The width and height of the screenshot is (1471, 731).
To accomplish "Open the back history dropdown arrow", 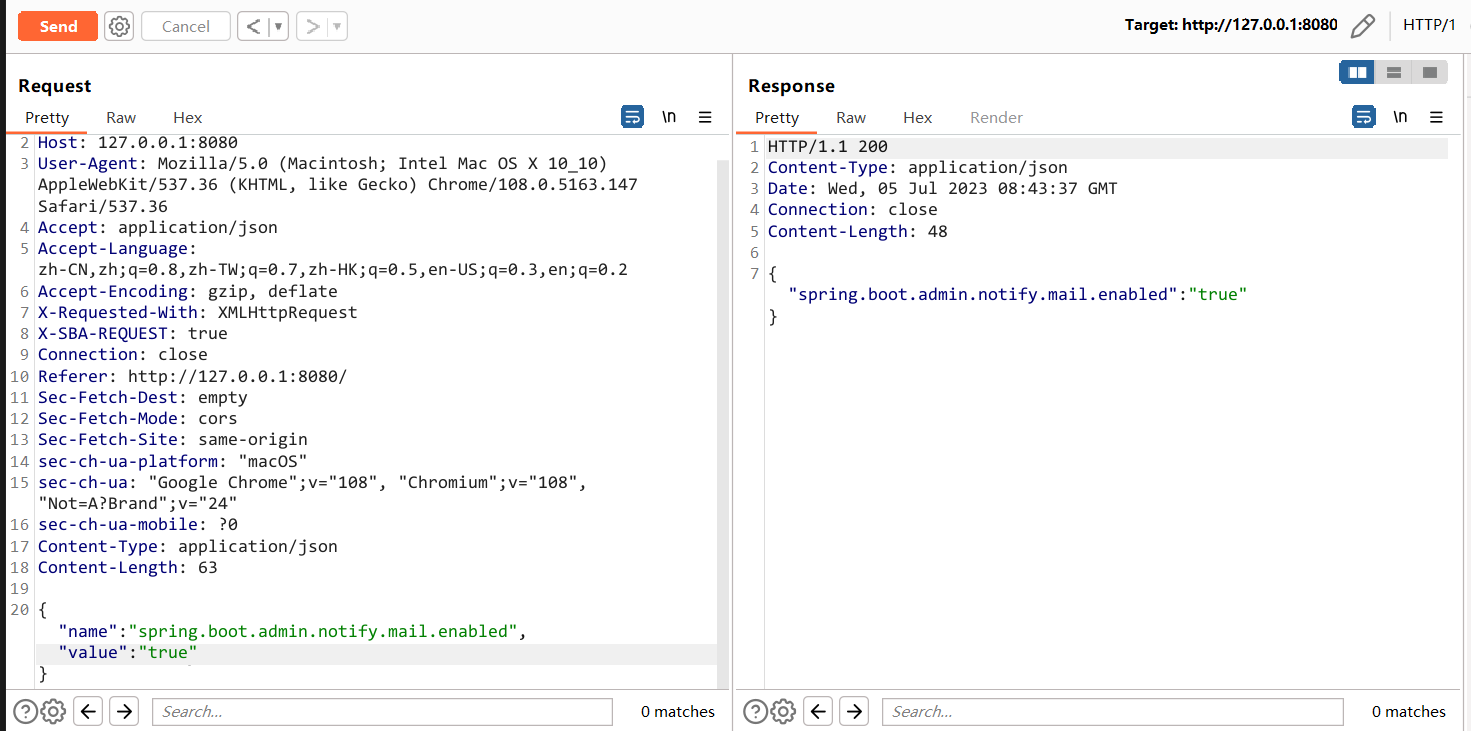I will click(278, 26).
